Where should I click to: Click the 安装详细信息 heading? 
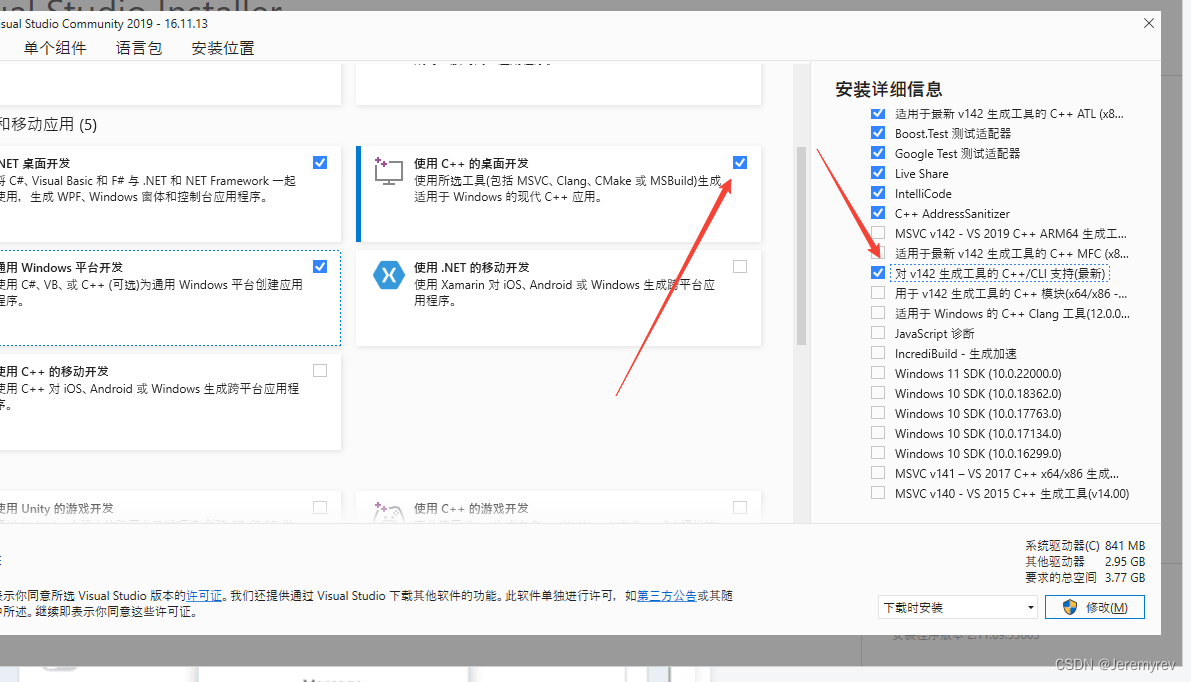(889, 90)
